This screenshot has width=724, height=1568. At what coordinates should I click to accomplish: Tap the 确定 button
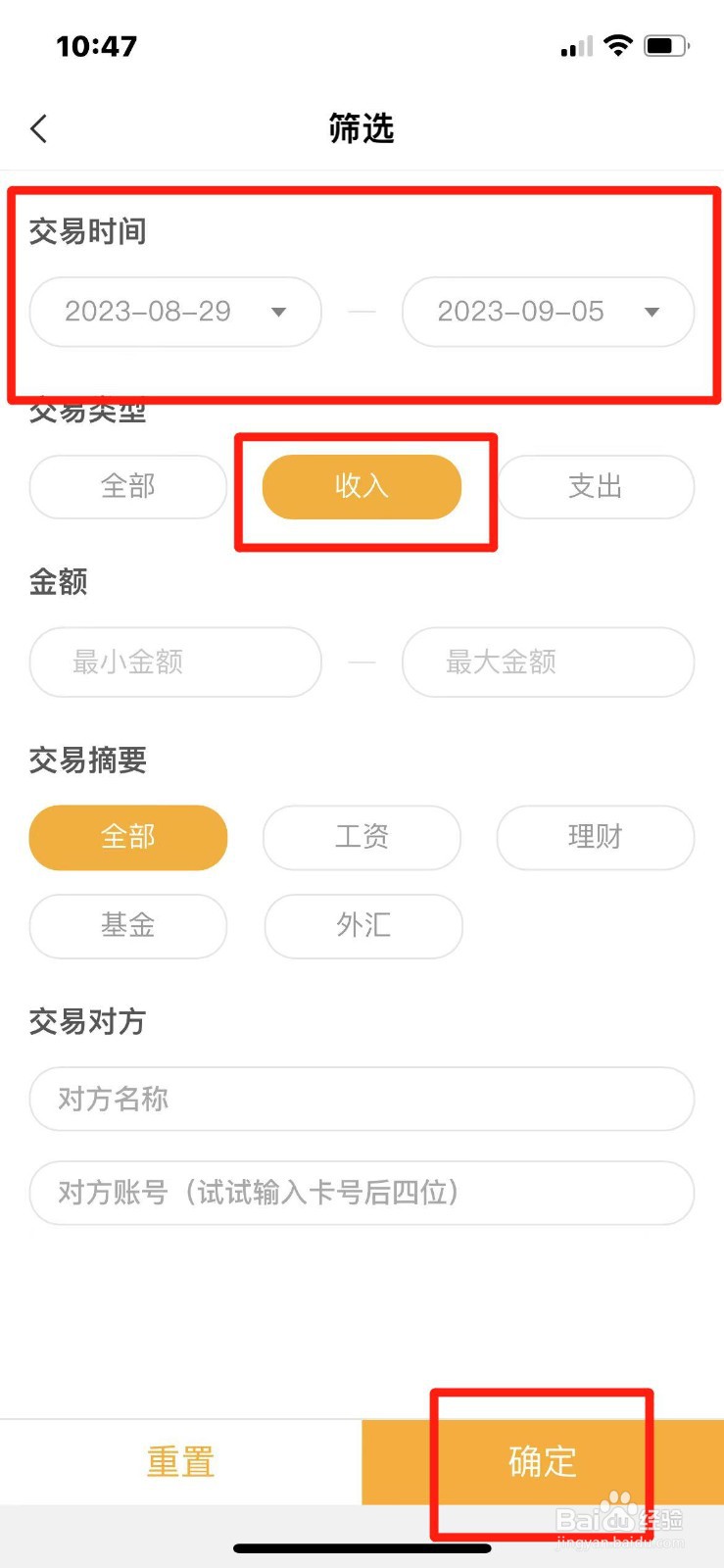[543, 1462]
